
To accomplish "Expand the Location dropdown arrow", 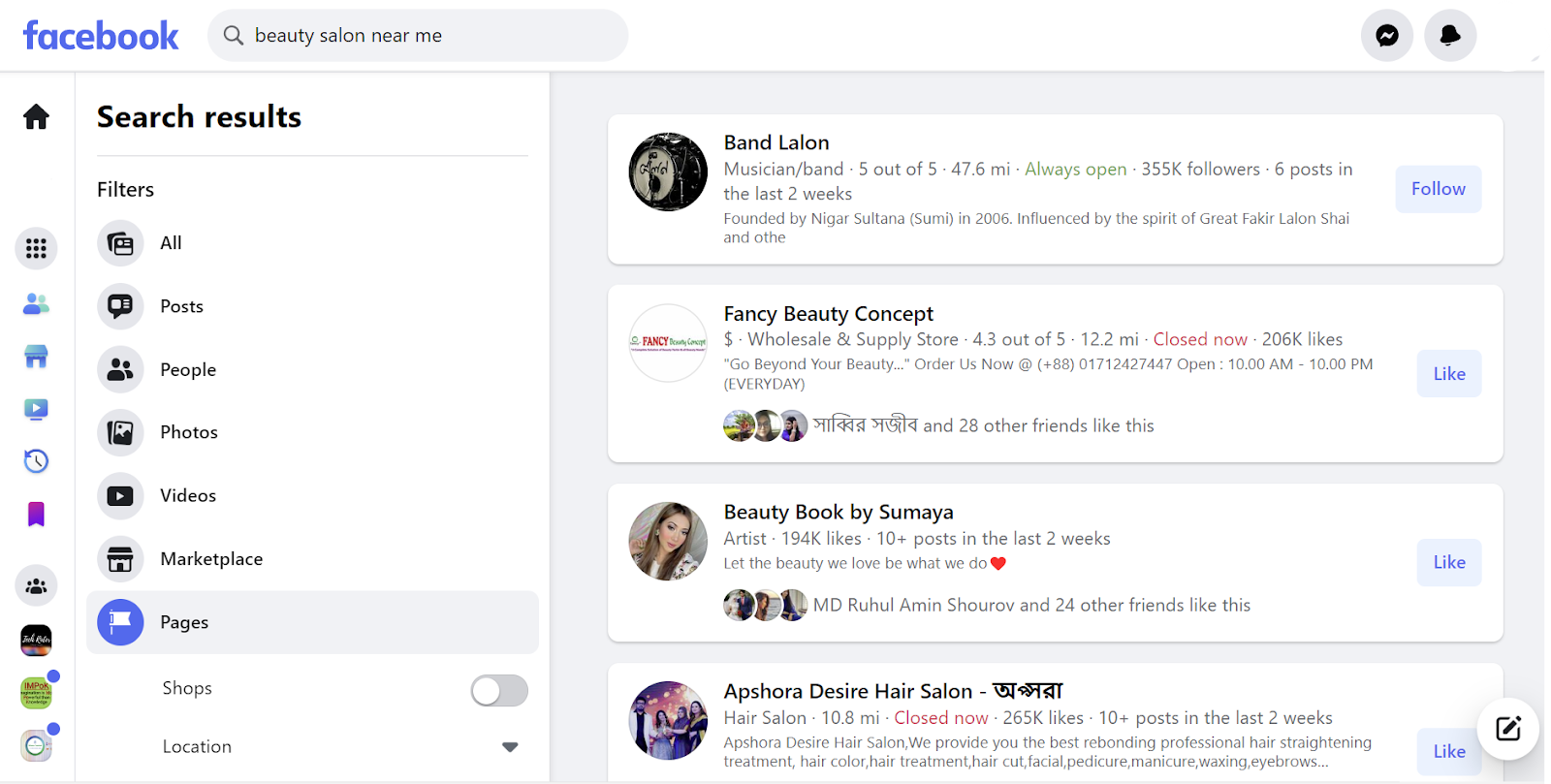I will (x=510, y=747).
